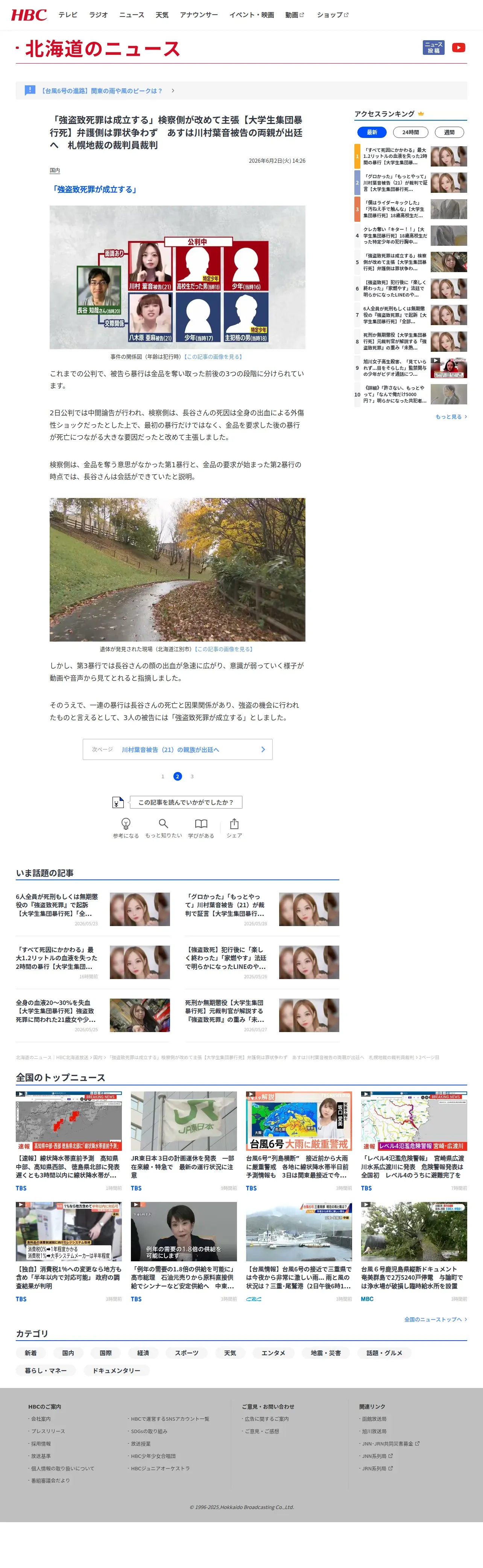Image resolution: width=483 pixels, height=1568 pixels.
Task: Open trending article 全身の血液20〜30%を失血
Action: coord(93,1015)
